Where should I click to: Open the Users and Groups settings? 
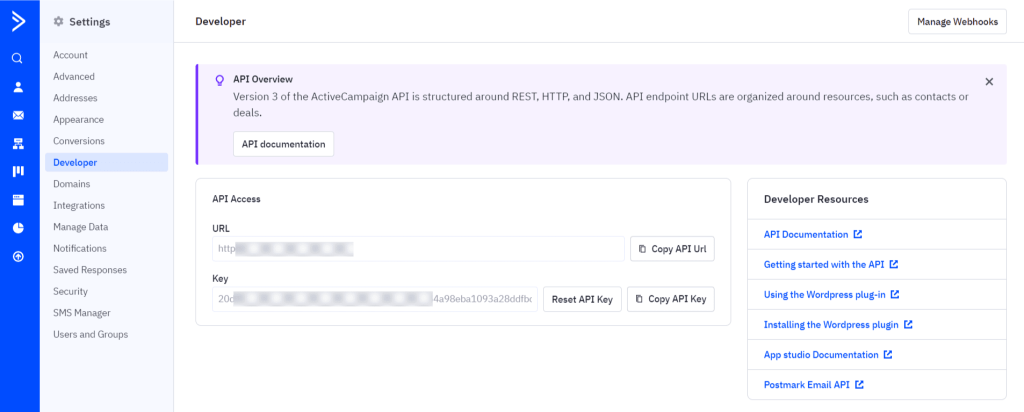click(x=90, y=334)
